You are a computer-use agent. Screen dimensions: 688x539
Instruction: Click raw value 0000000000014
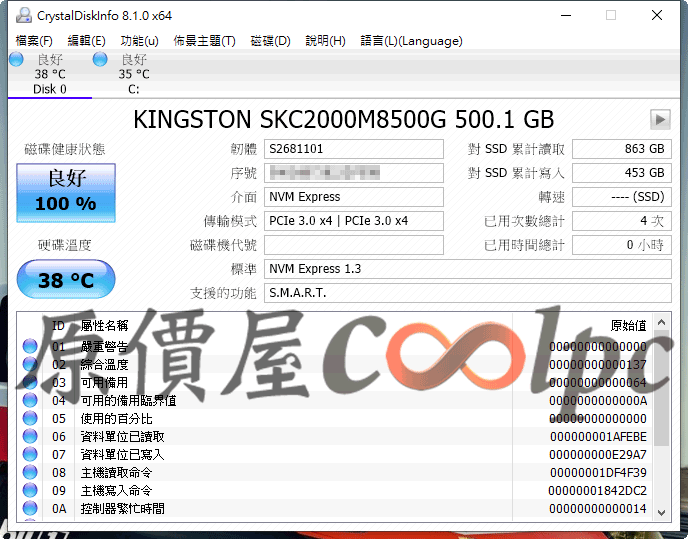click(598, 509)
